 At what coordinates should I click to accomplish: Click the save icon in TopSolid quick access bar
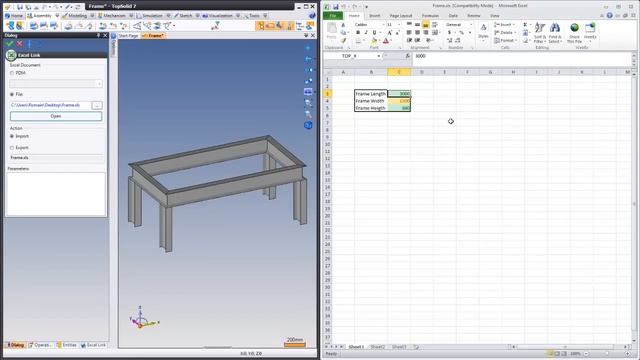tap(20, 7)
